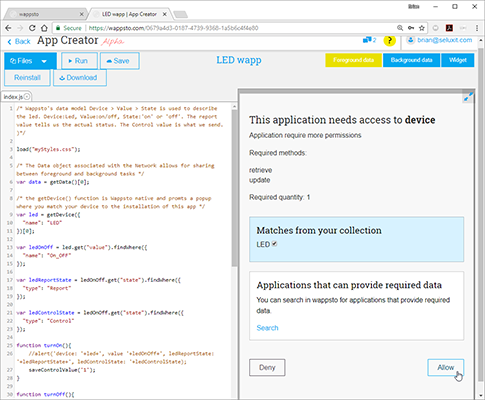Click the App Creator heading
This screenshot has height=400, width=485.
coord(67,40)
